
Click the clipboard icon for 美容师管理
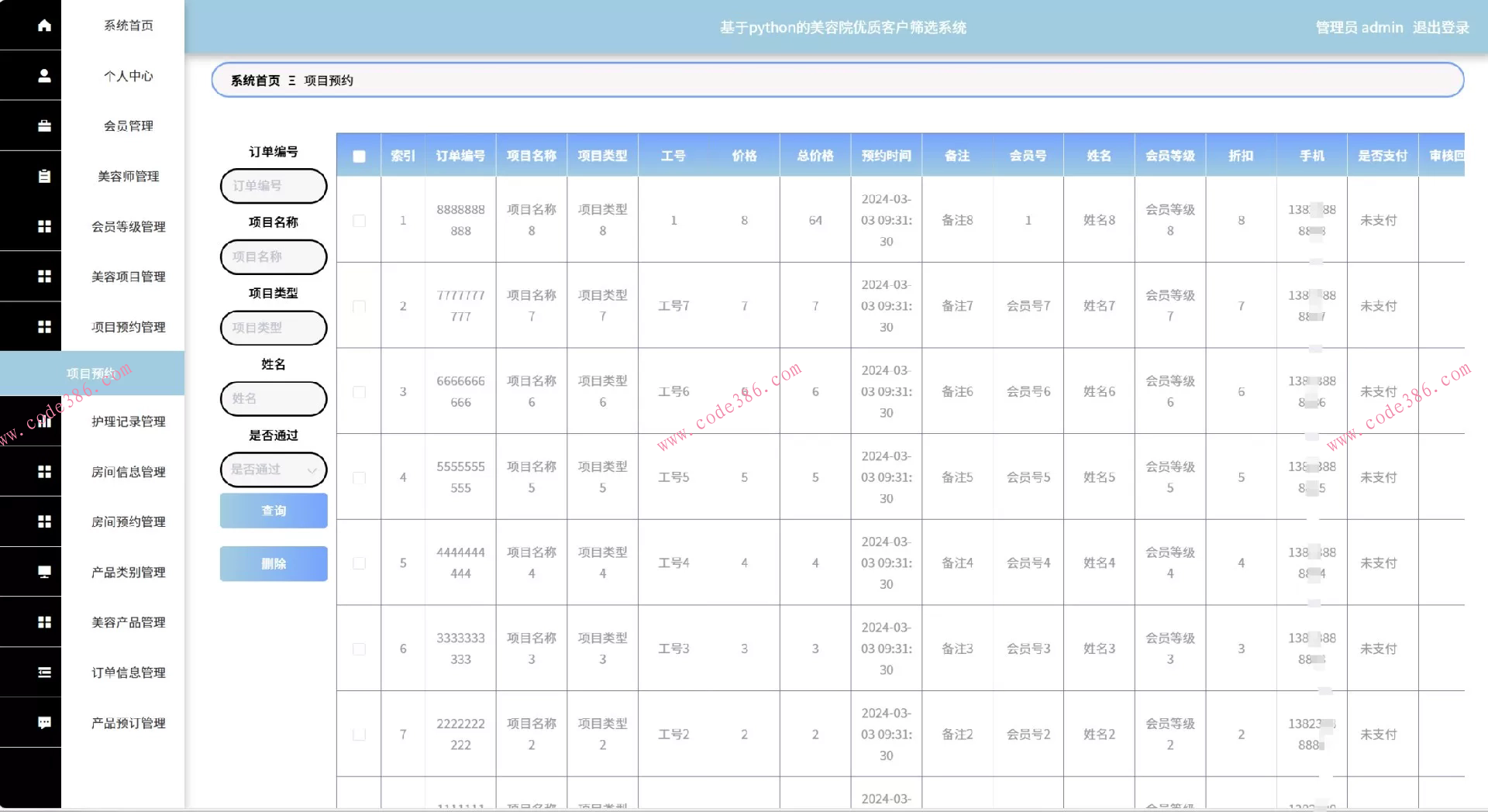click(x=44, y=177)
